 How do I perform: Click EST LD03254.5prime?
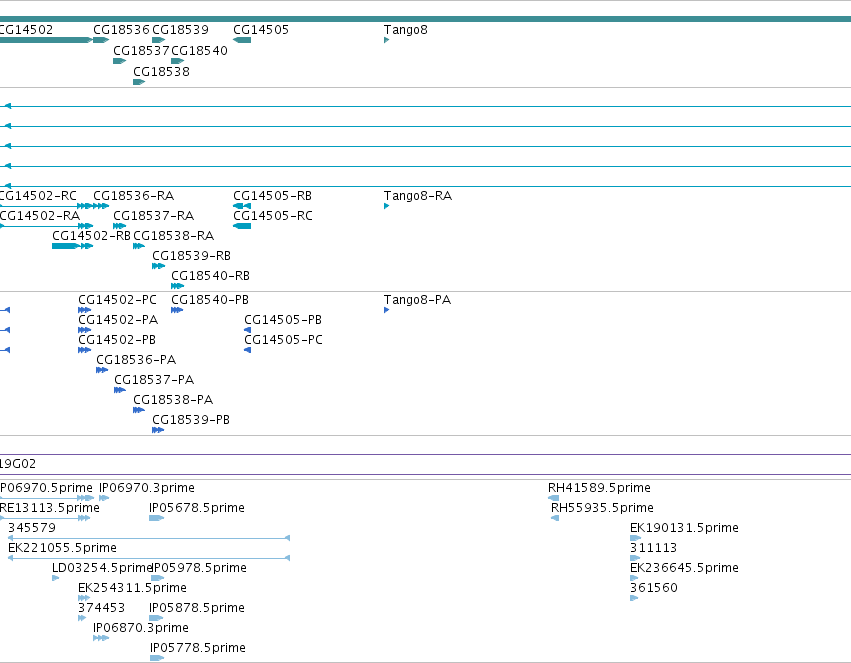coord(101,568)
